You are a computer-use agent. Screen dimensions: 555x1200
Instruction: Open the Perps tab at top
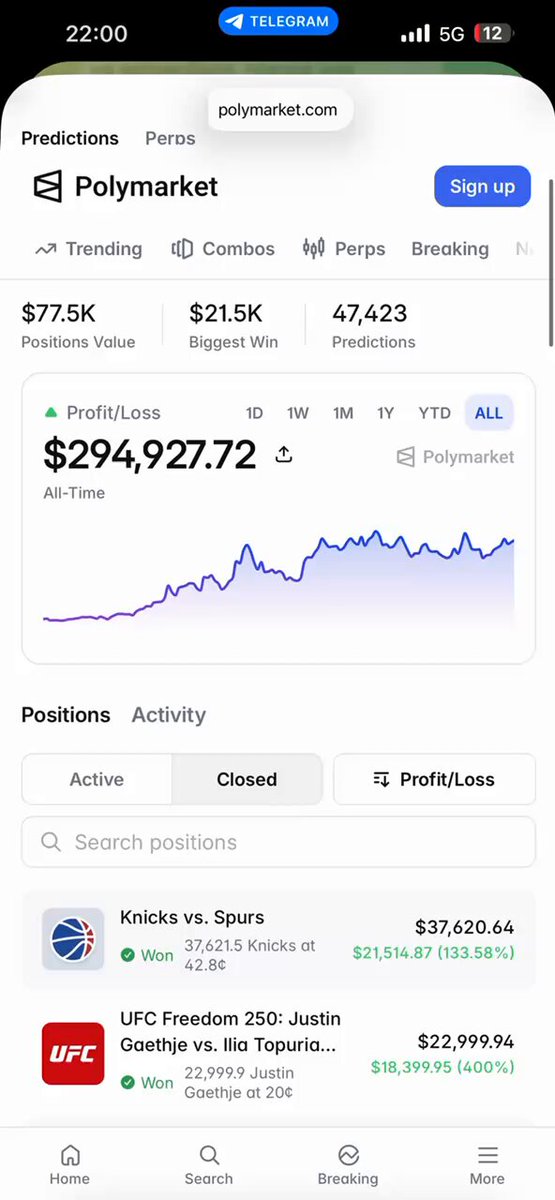click(x=170, y=138)
